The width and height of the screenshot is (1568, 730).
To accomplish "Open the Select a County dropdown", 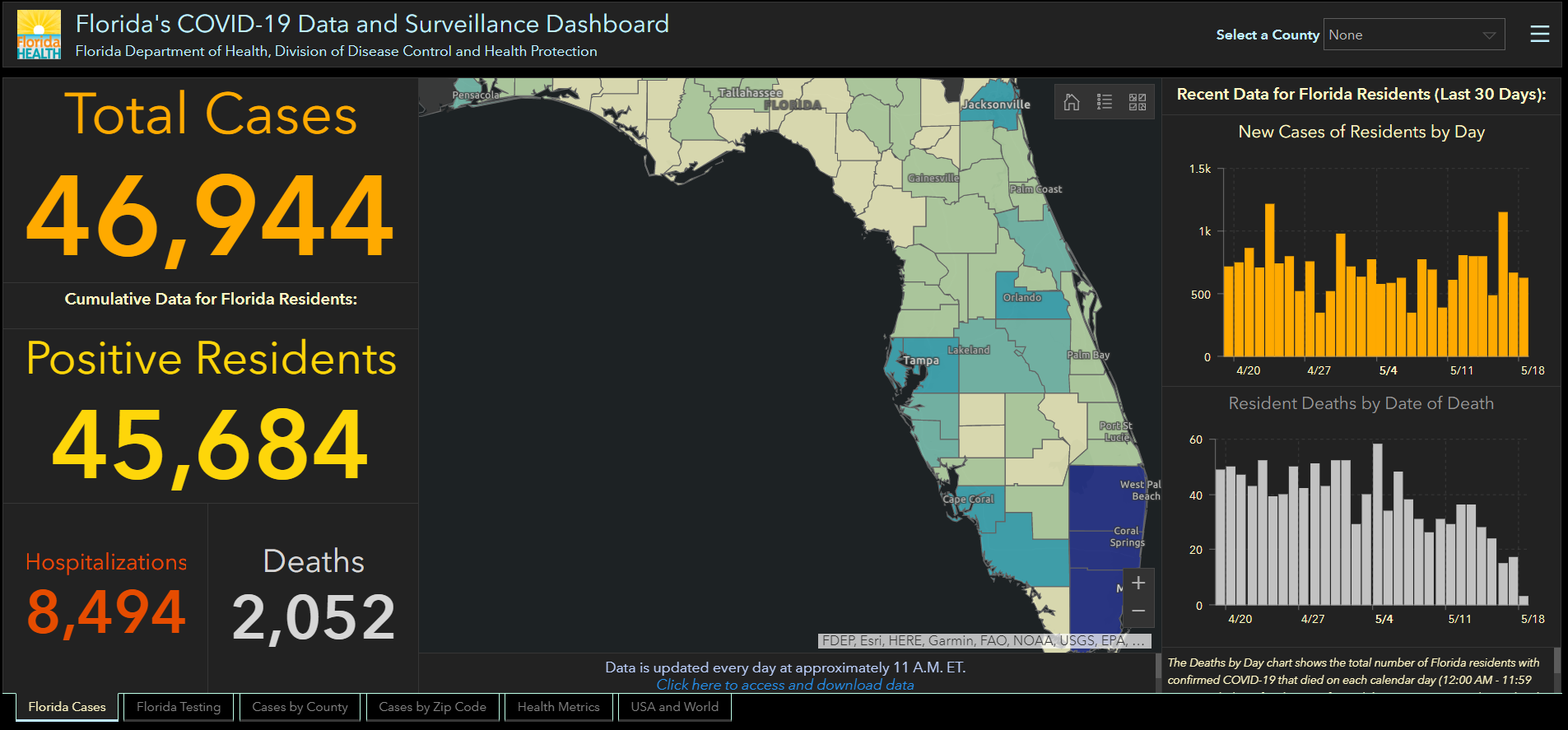I will pos(1413,35).
